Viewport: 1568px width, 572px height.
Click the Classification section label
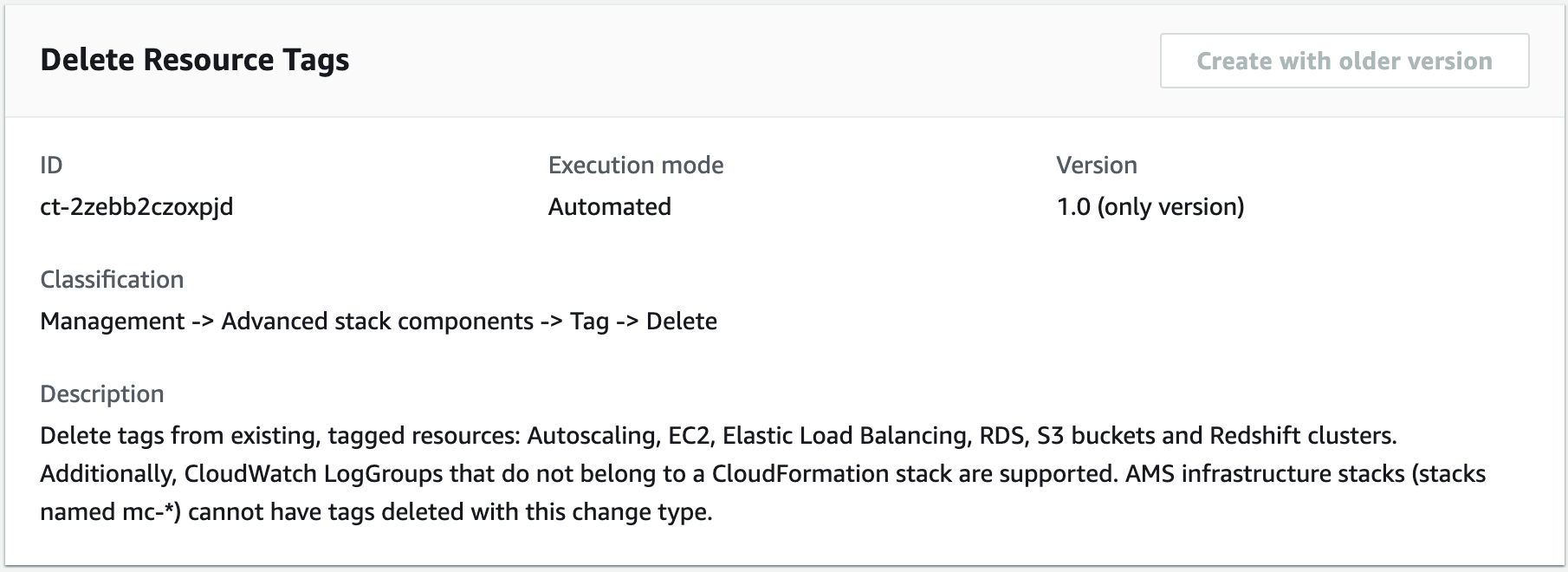112,278
